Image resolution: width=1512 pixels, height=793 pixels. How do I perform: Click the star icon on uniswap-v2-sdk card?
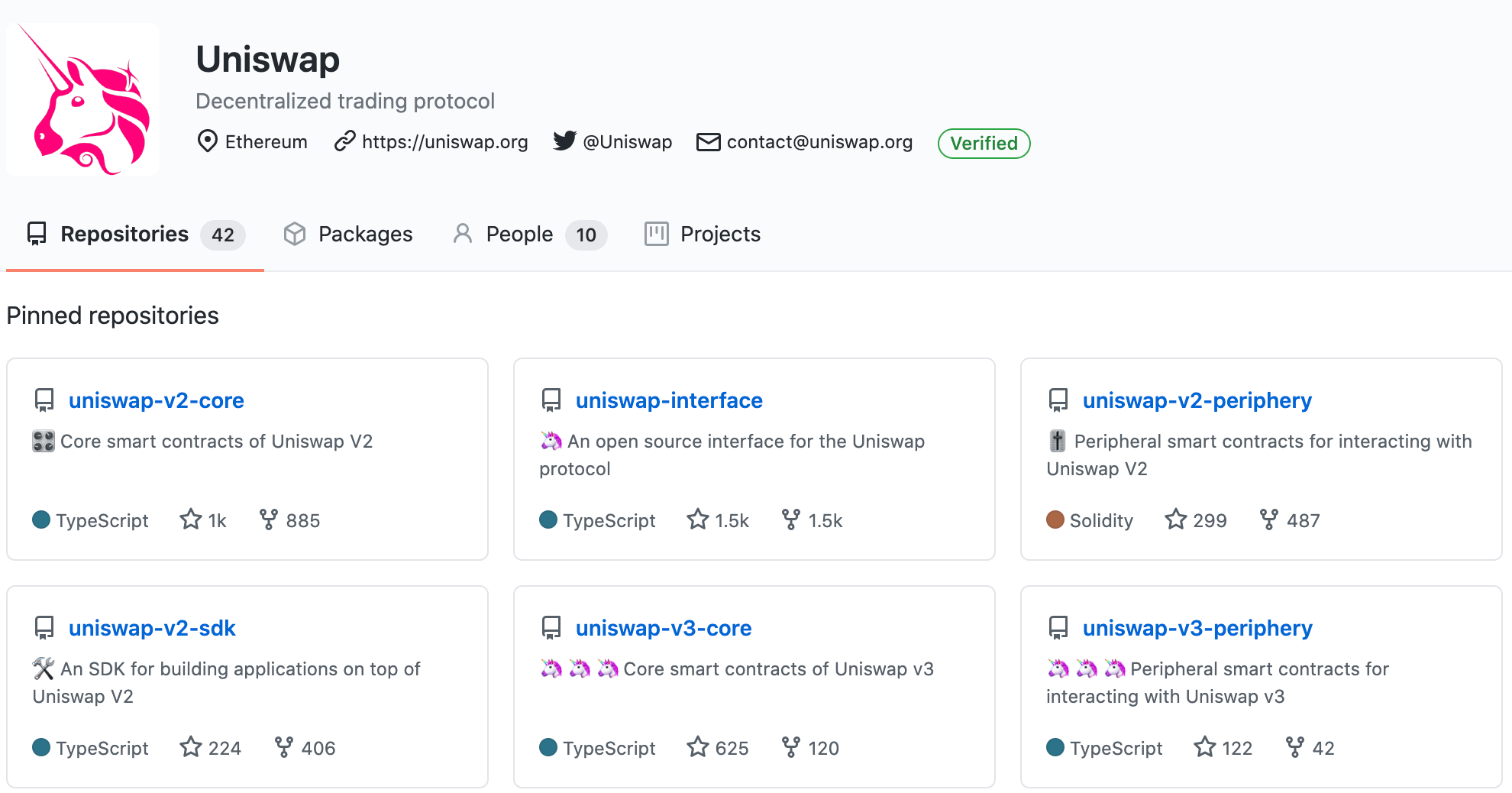coord(191,747)
